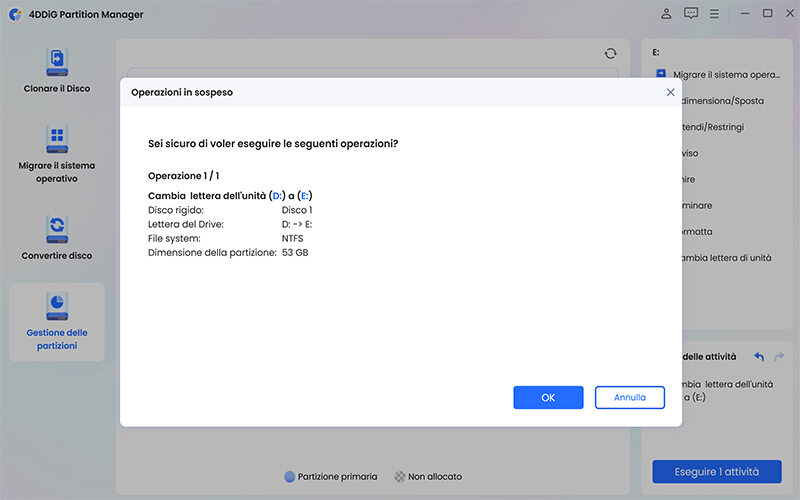Close the Operazioni in sospeso dialog
Viewport: 800px width, 500px height.
pos(670,92)
